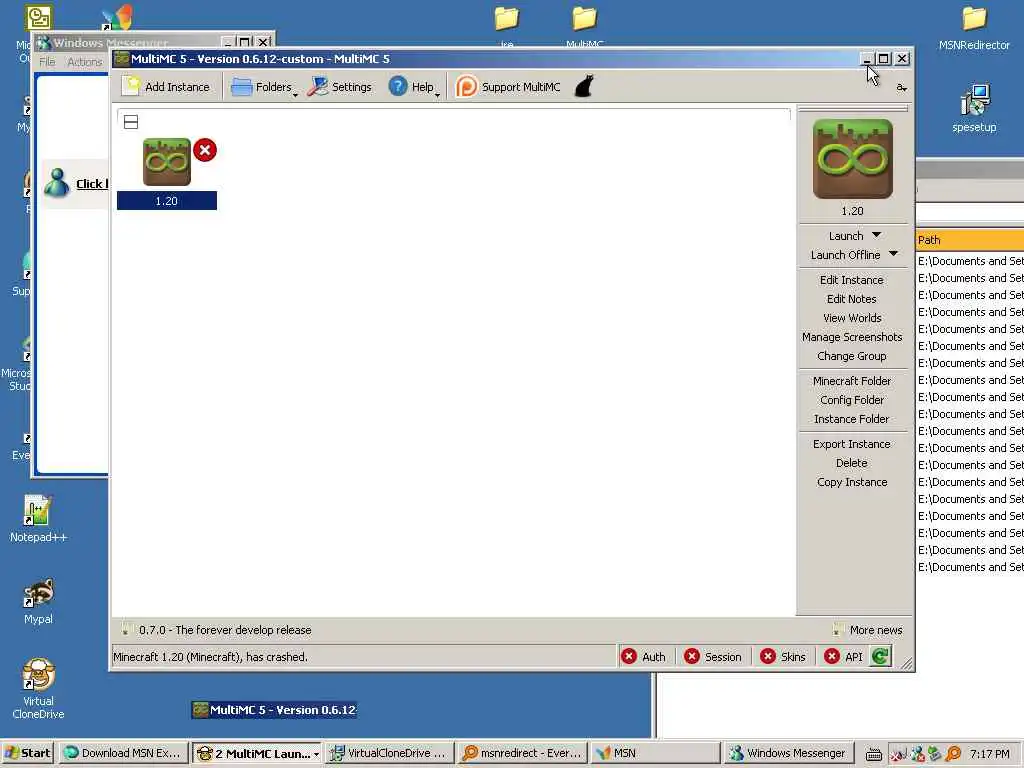The image size is (1024, 768).
Task: Open File menu in Windows Messenger
Action: (x=47, y=62)
